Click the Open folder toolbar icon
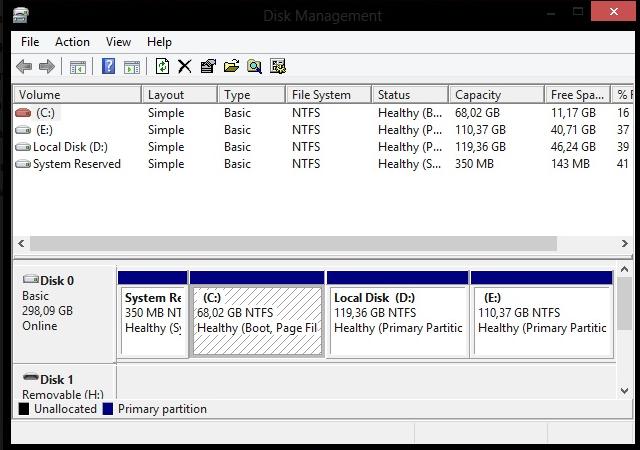This screenshot has width=640, height=450. (x=231, y=66)
